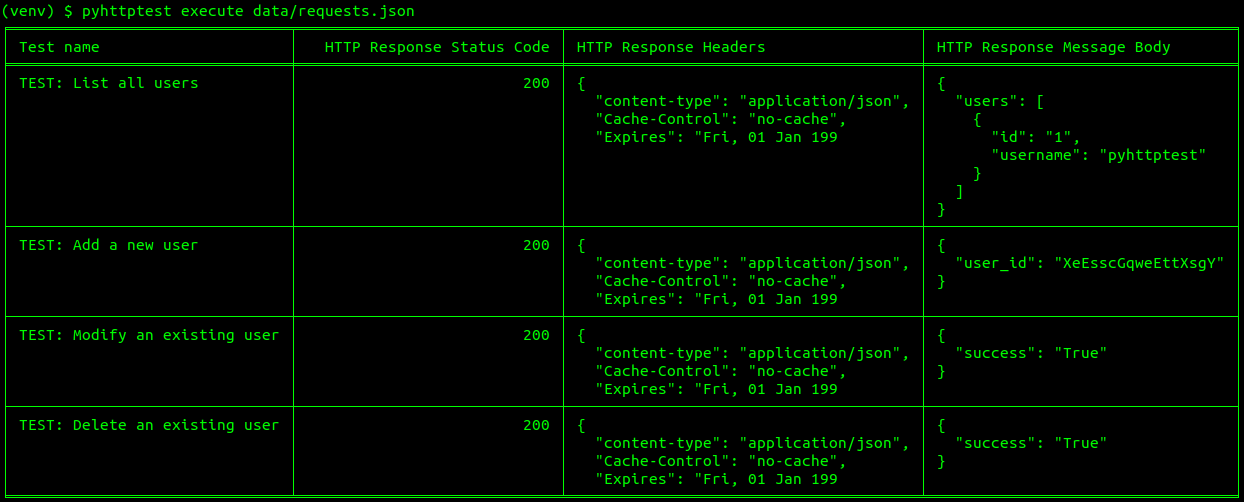The image size is (1244, 502).
Task: Click the 200 status code for Add a new user
Action: pos(536,245)
